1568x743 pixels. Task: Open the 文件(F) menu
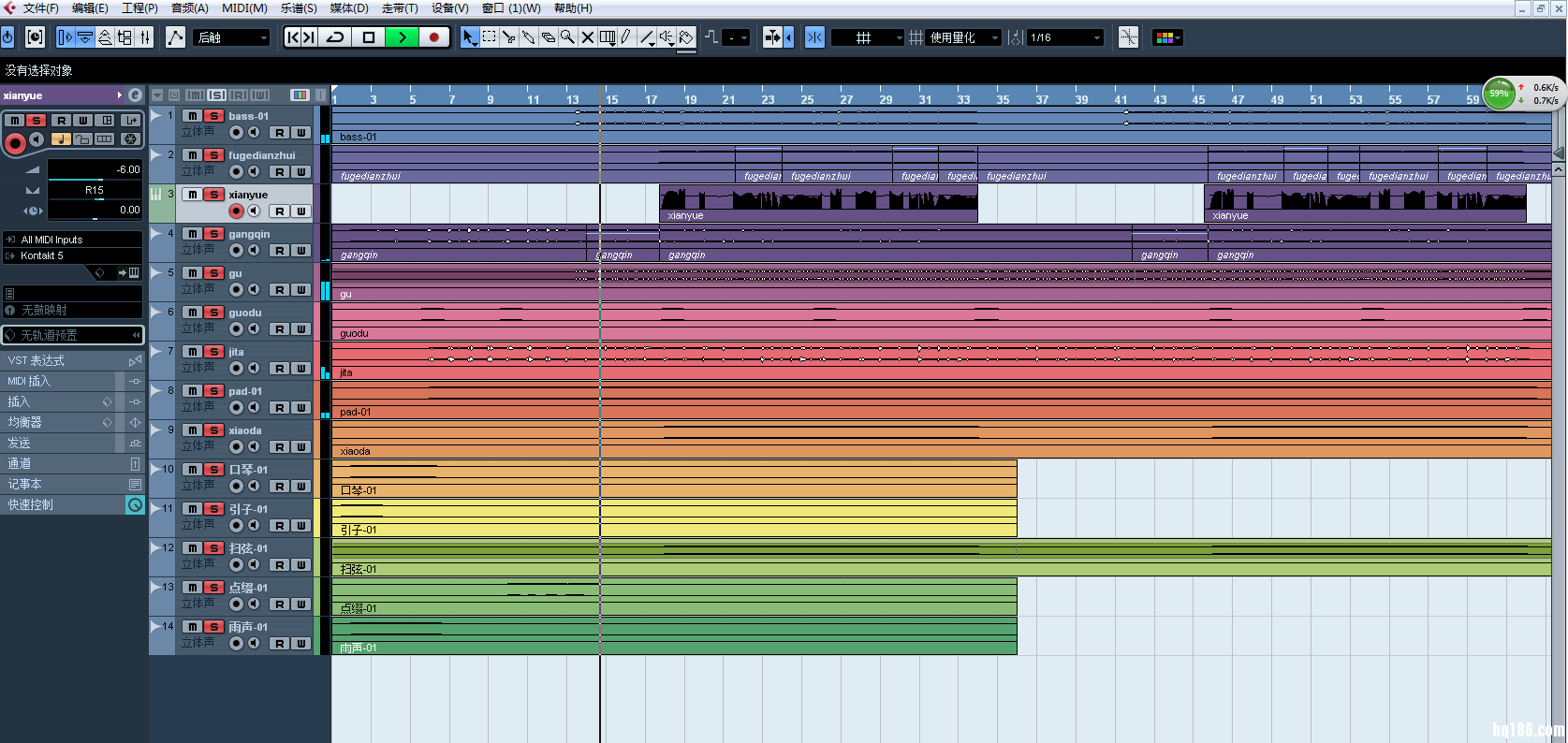click(40, 8)
